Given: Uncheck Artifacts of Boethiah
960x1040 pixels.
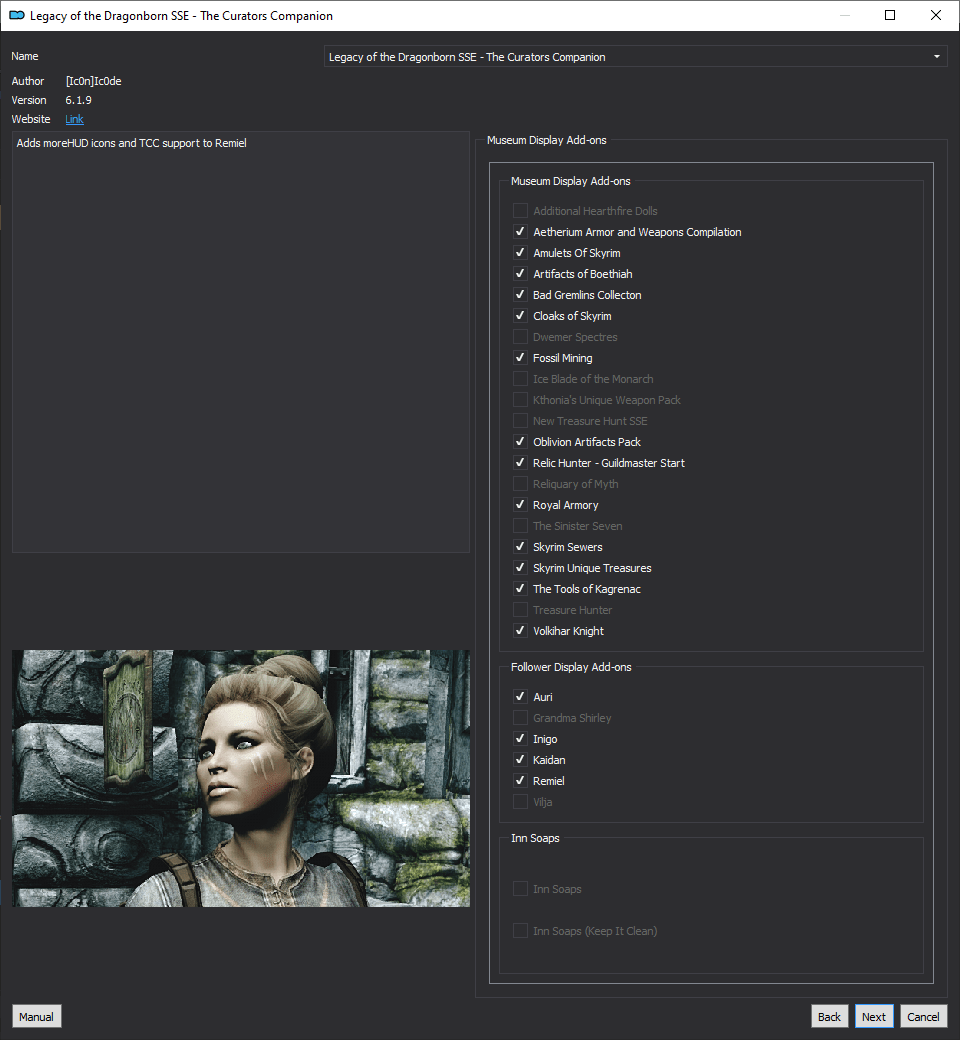Looking at the screenshot, I should (520, 274).
